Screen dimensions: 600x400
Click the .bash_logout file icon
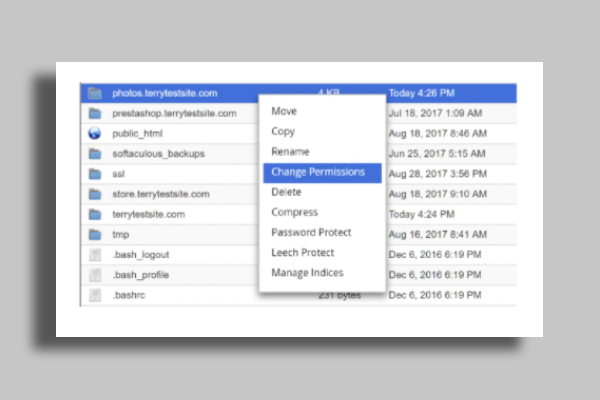94,255
